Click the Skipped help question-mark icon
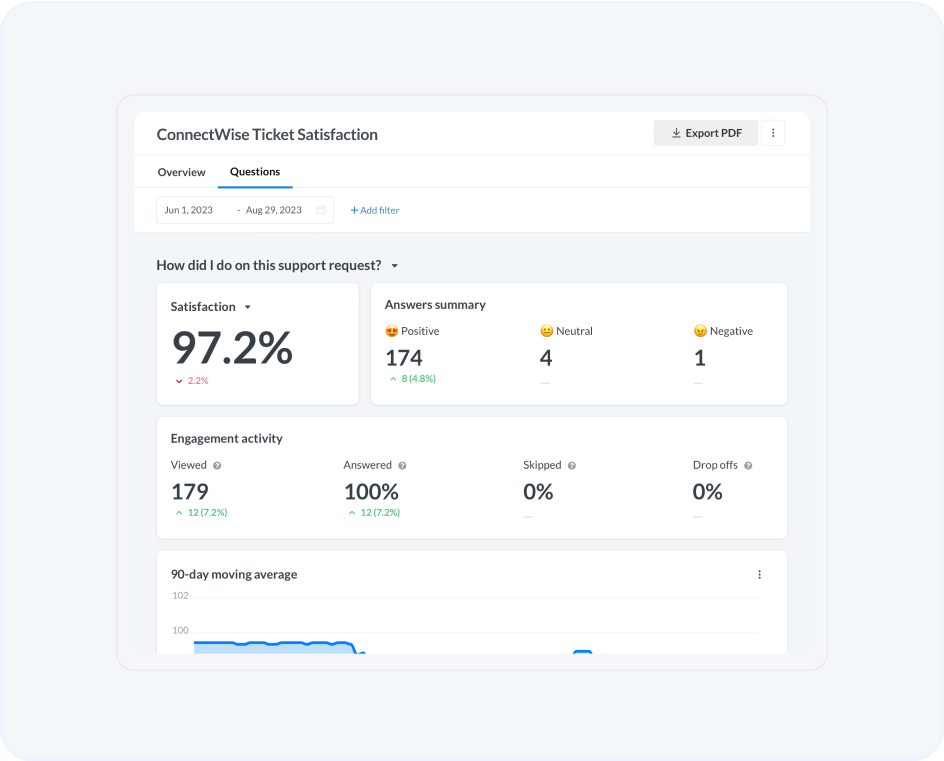The height and width of the screenshot is (761, 944). 572,465
